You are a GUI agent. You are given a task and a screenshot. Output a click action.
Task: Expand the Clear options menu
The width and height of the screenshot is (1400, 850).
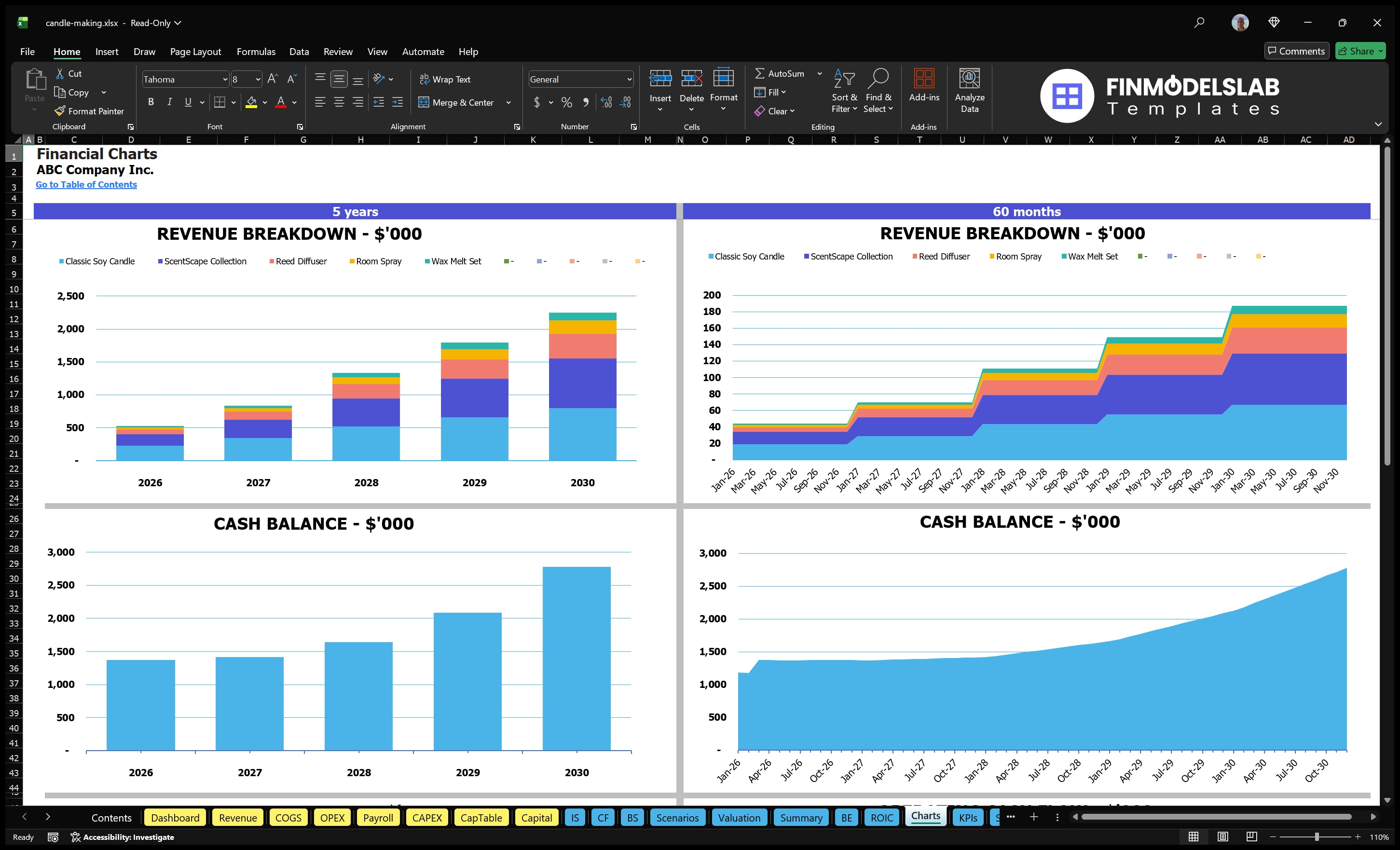(793, 111)
